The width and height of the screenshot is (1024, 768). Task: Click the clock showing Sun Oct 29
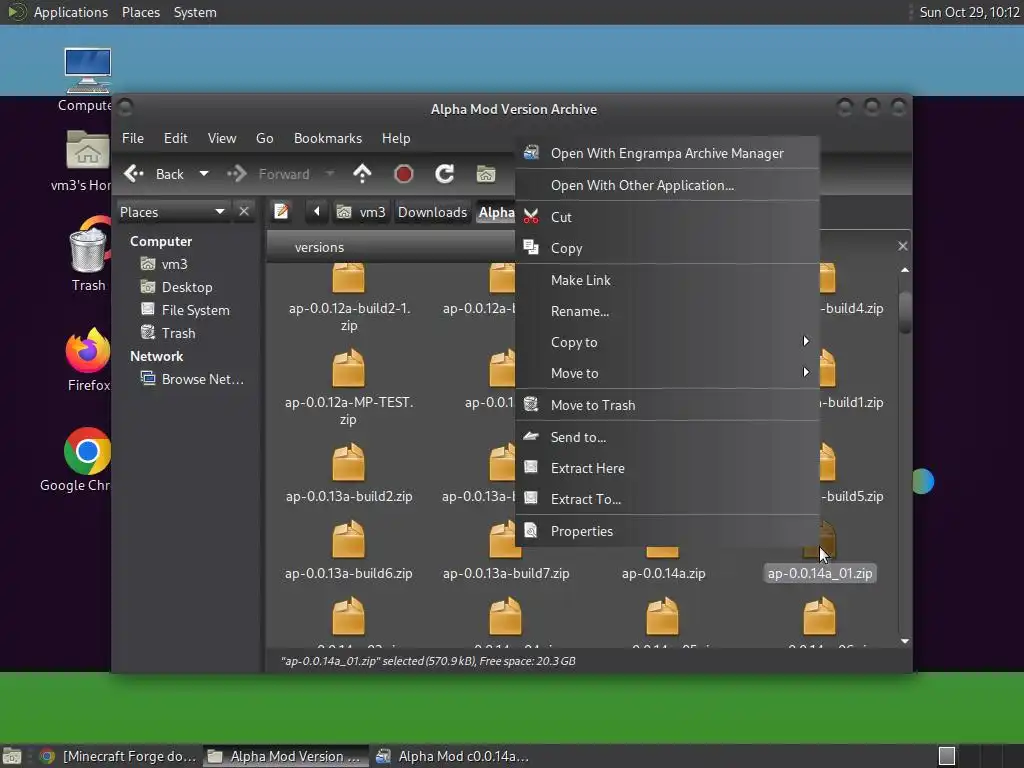tap(969, 12)
